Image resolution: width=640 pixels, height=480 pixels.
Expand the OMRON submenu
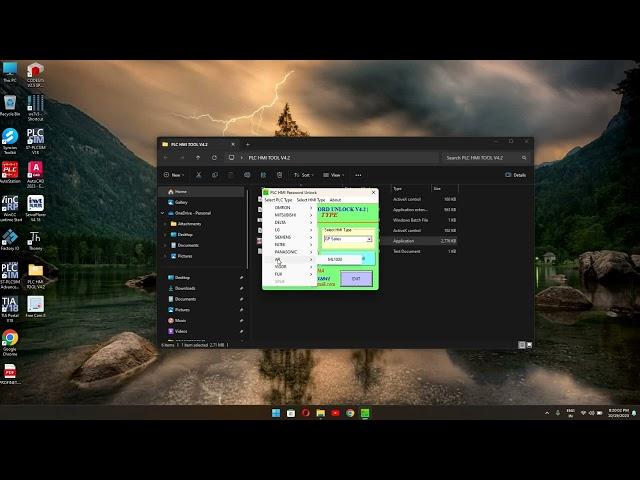tap(289, 208)
